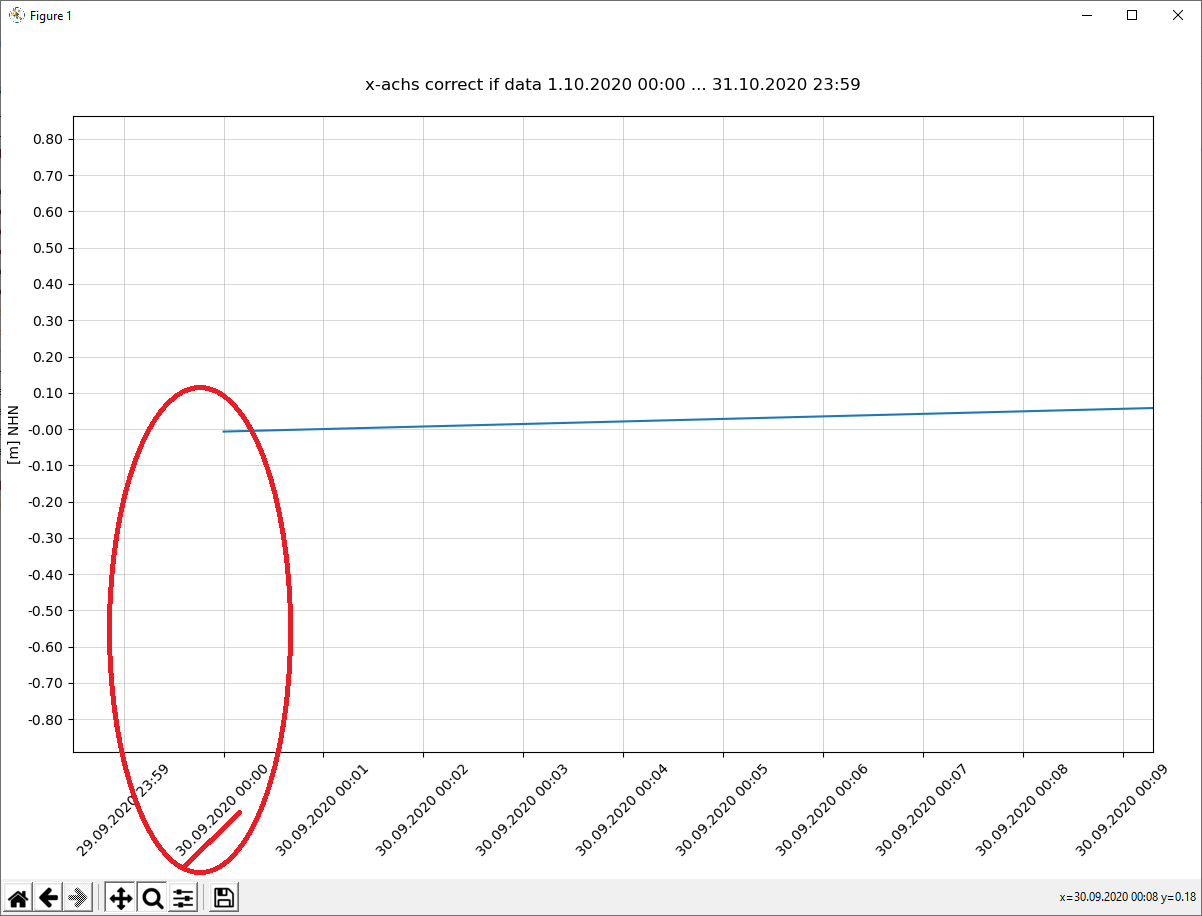
Task: Open the configure subplots tool
Action: click(x=183, y=897)
